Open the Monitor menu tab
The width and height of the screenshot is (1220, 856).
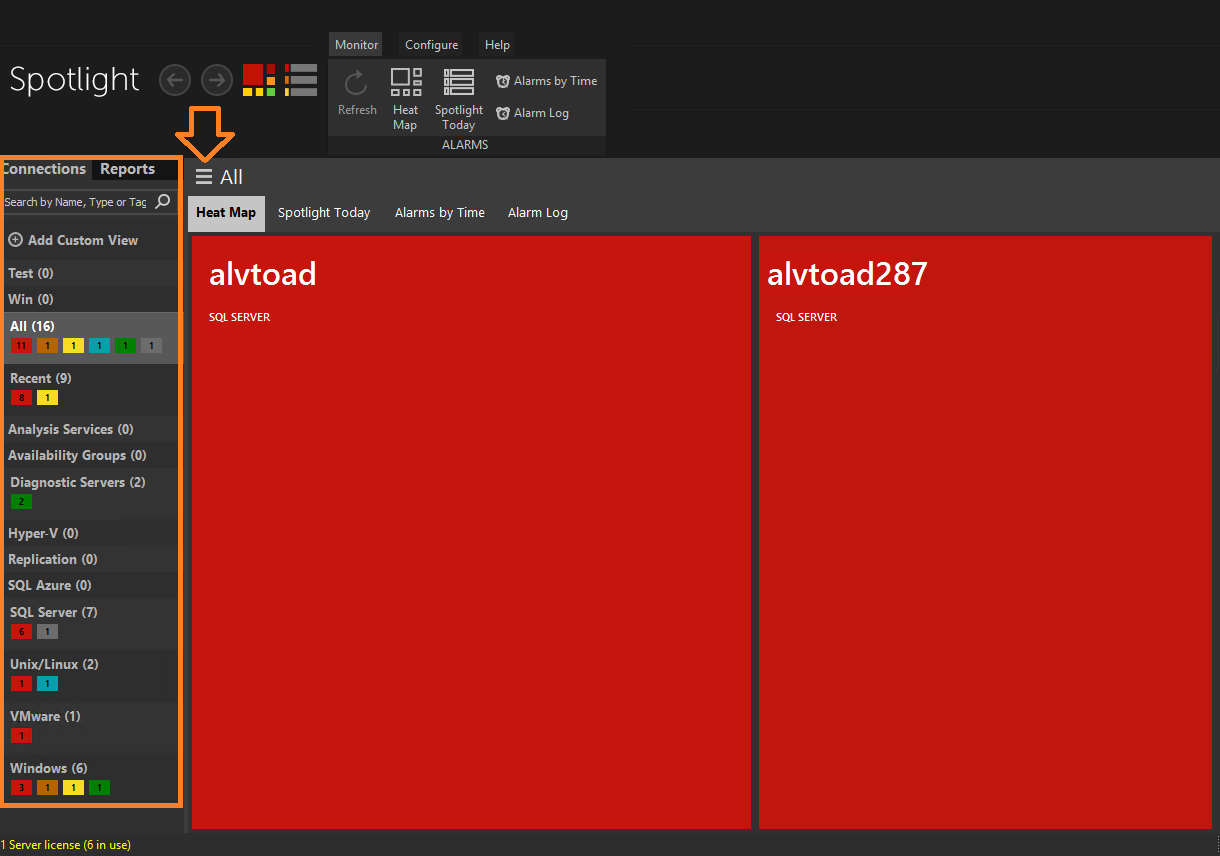(x=356, y=45)
